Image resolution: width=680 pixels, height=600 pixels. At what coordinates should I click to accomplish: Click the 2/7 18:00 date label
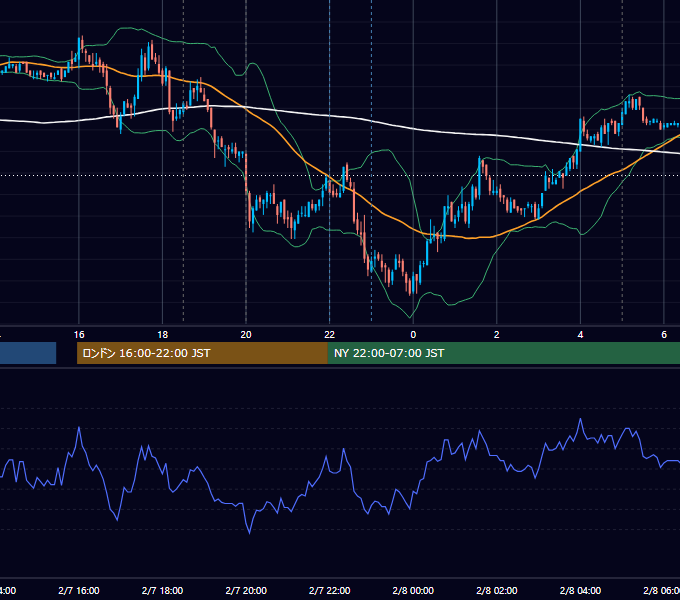click(163, 590)
